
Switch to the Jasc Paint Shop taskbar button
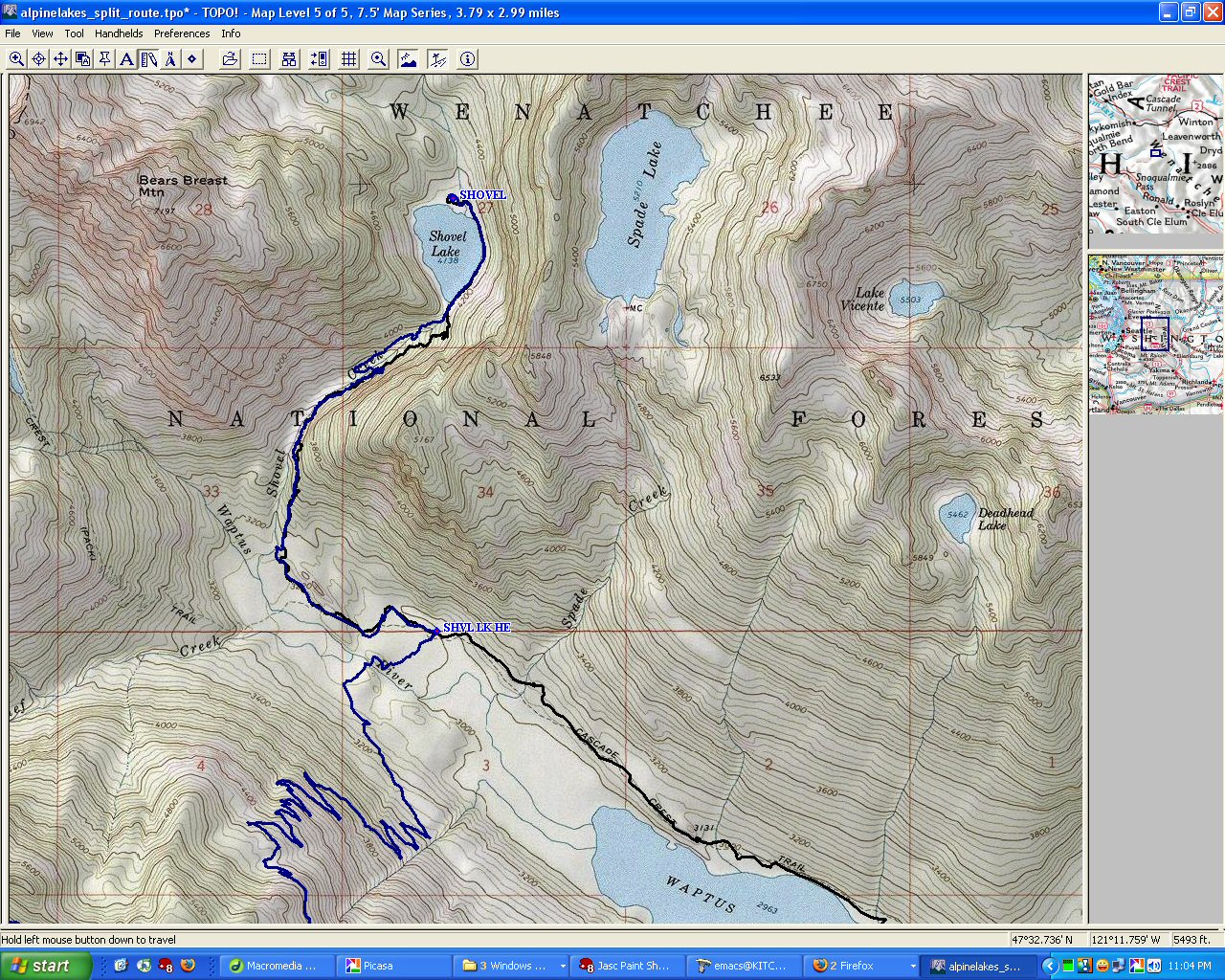(627, 966)
